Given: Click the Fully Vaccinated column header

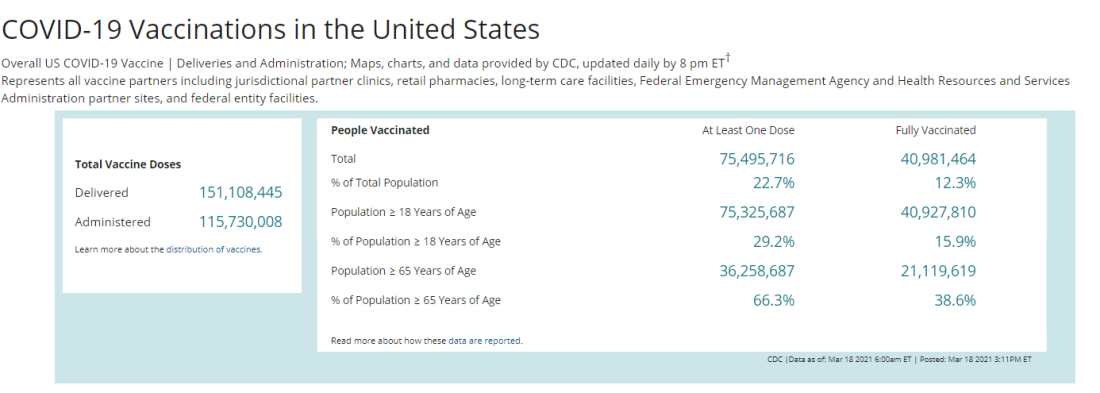Looking at the screenshot, I should click(936, 130).
